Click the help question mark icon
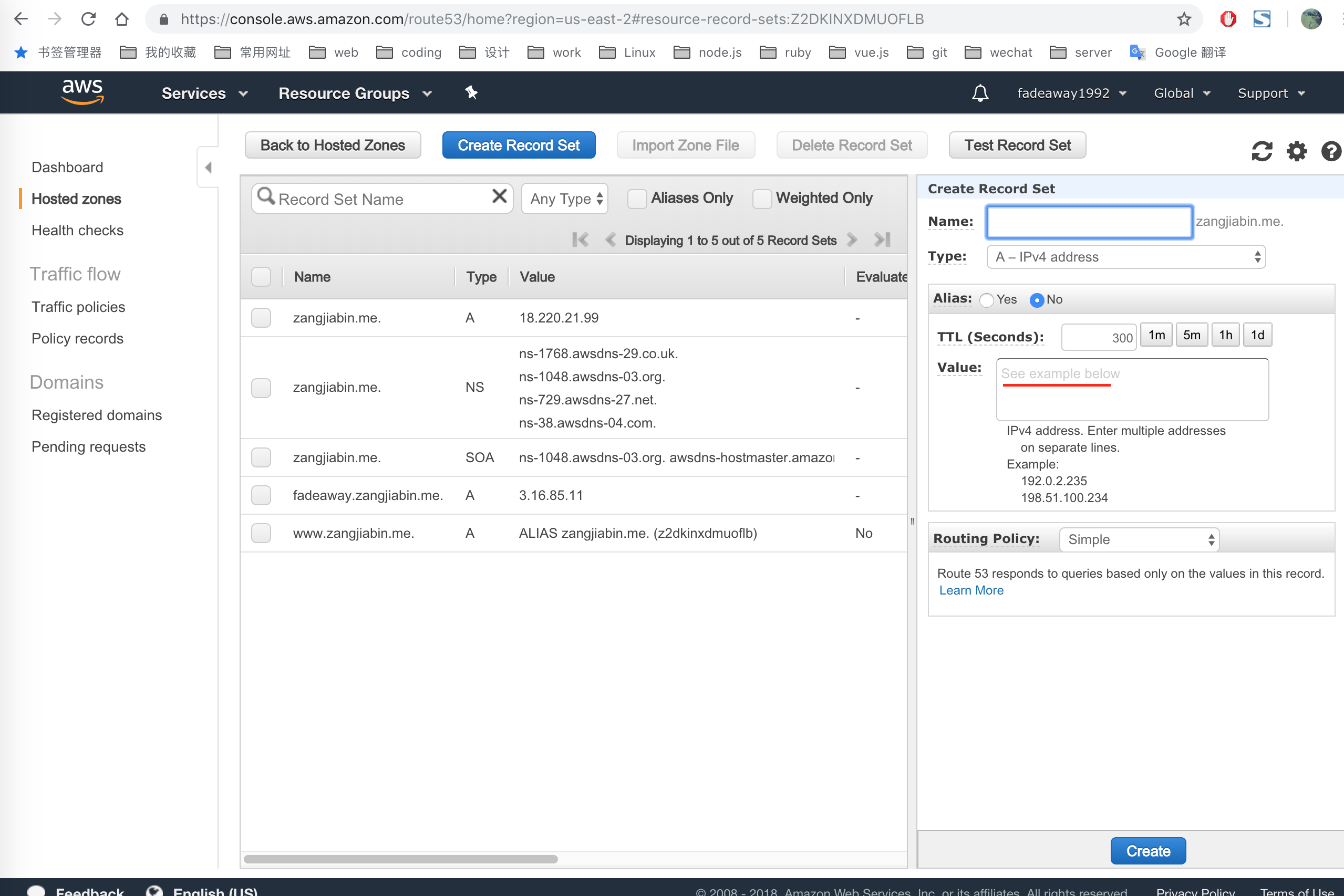This screenshot has height=896, width=1344. point(1331,151)
